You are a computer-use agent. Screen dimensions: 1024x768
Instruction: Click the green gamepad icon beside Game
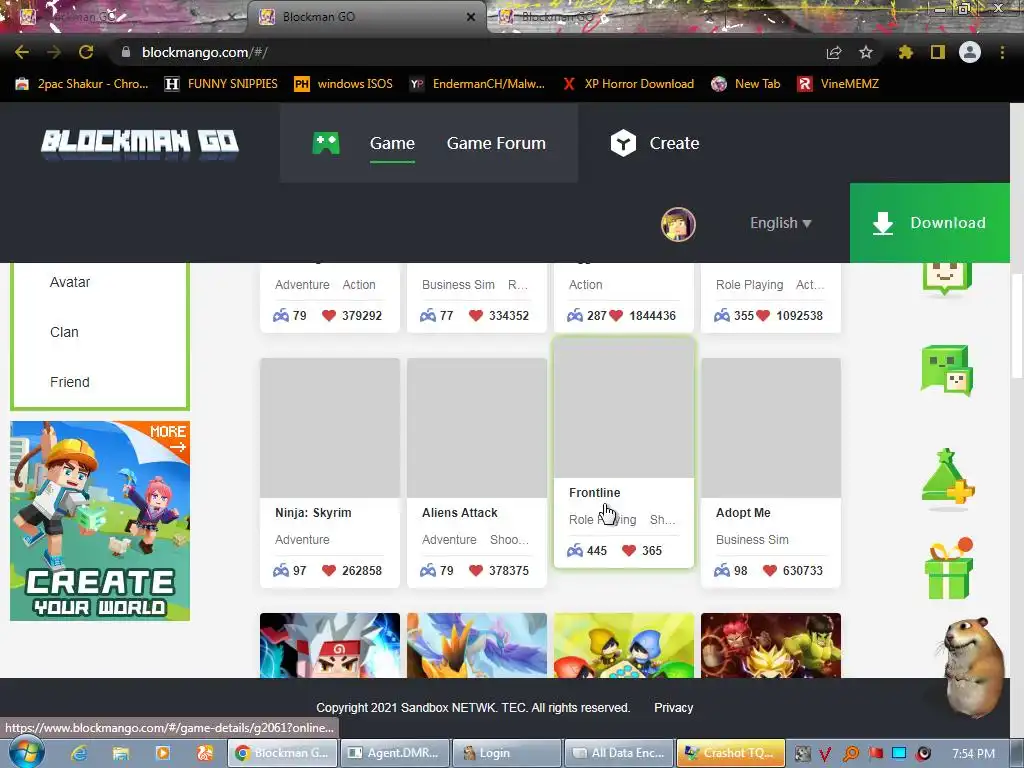coord(326,143)
